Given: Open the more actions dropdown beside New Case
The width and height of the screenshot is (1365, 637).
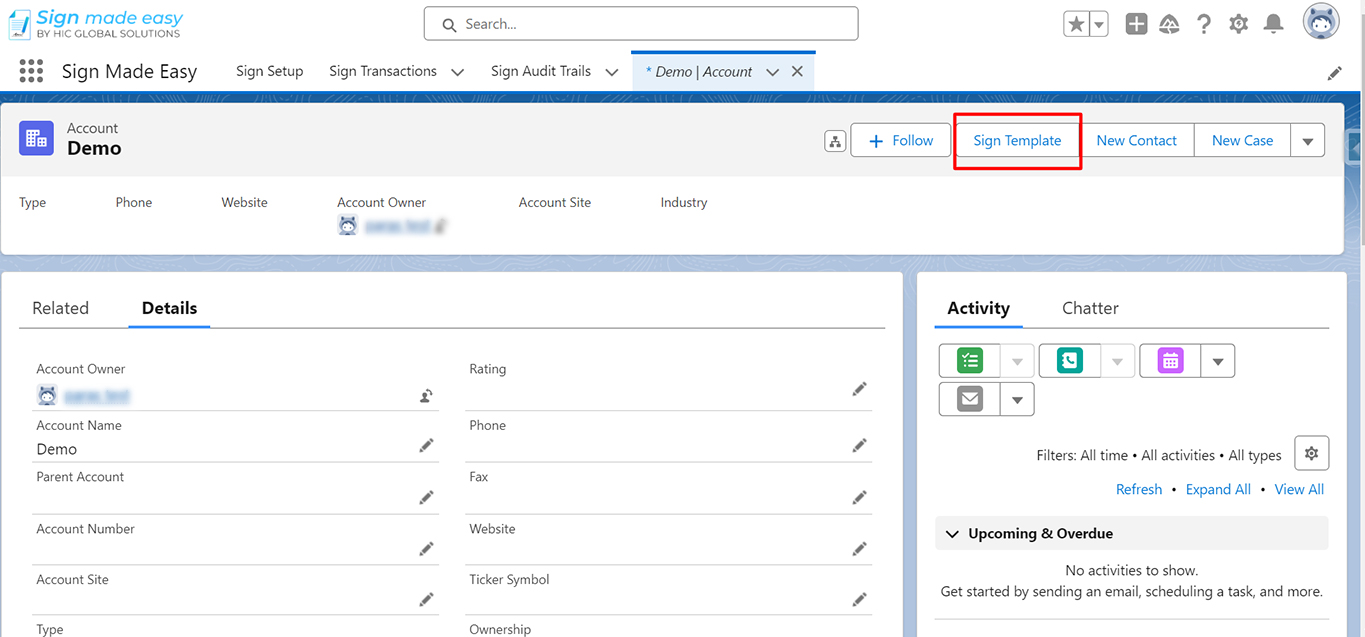Looking at the screenshot, I should 1308,141.
